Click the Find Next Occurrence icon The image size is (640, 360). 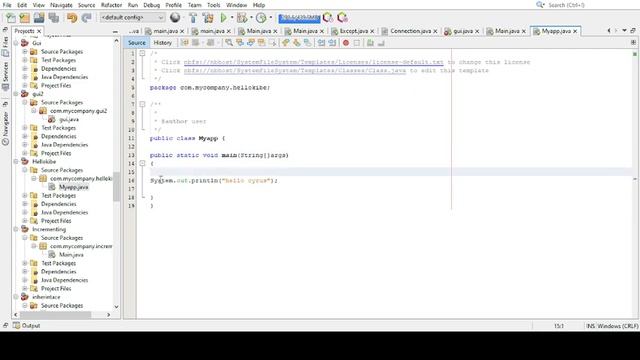coord(251,43)
